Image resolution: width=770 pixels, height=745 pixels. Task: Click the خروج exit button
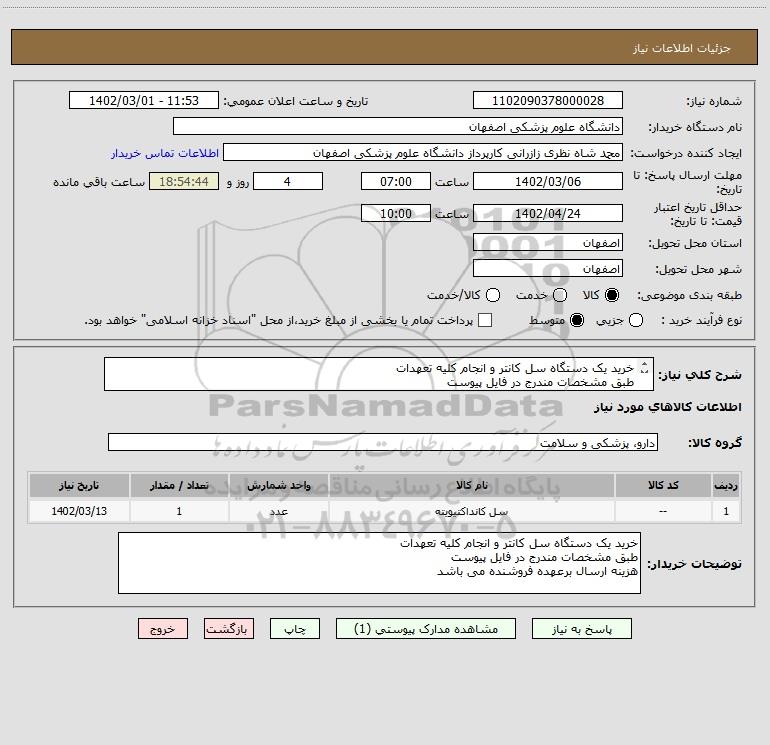coord(163,629)
